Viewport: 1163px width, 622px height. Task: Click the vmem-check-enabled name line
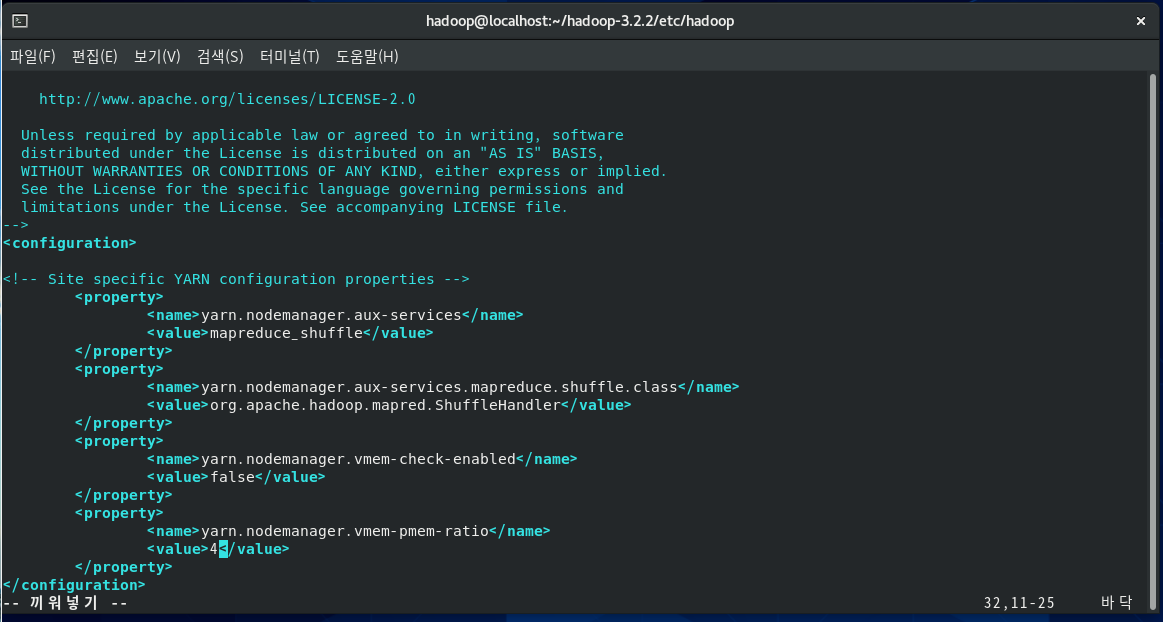coord(362,459)
